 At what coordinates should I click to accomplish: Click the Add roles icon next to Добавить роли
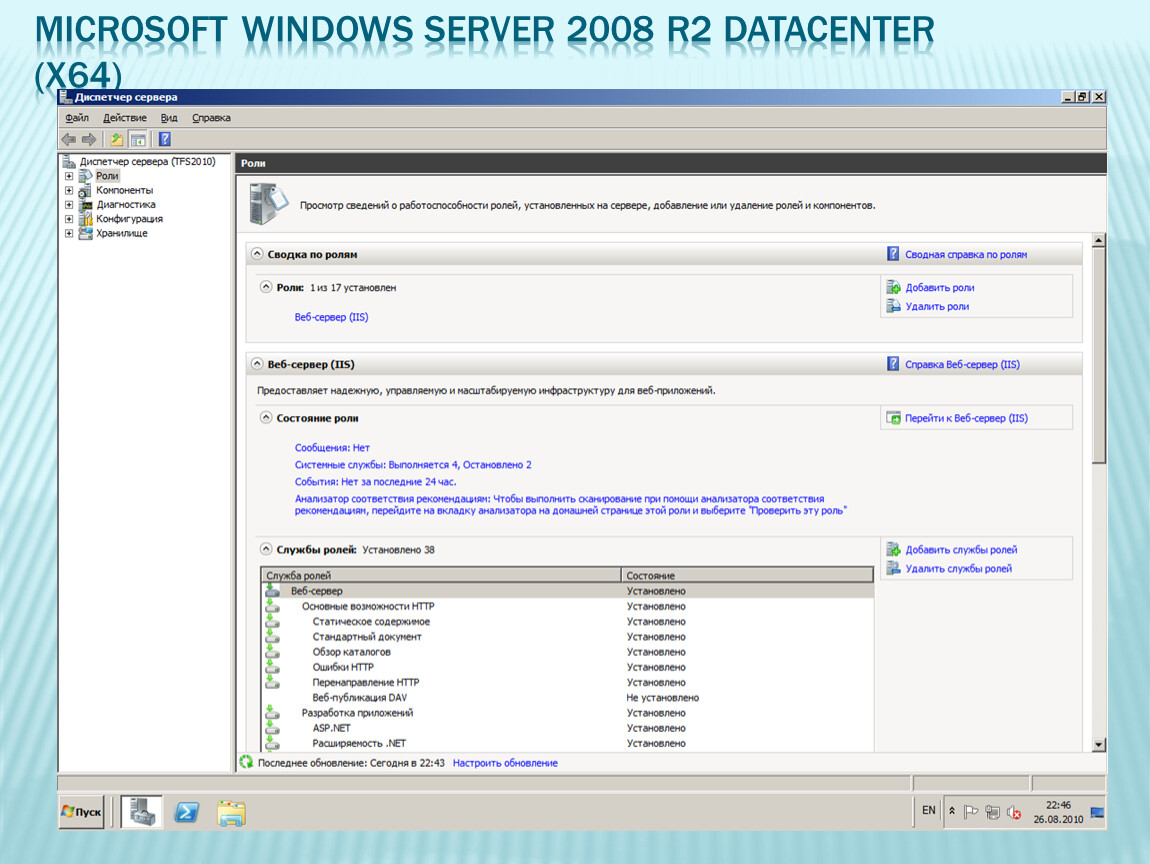tap(893, 288)
